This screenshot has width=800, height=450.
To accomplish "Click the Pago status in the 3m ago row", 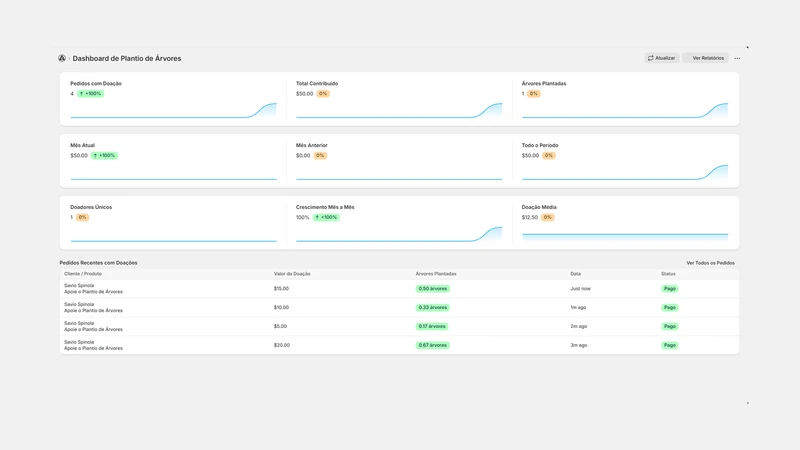I will 669,345.
